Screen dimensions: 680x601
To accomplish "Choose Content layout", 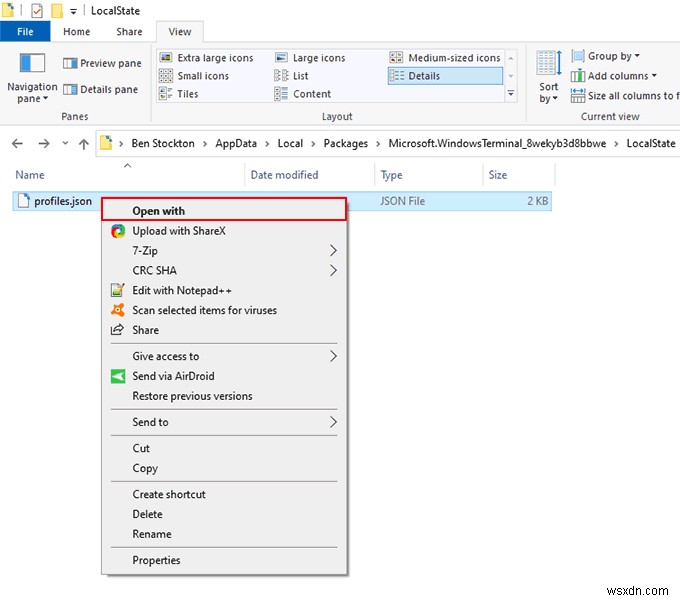I will pos(303,94).
